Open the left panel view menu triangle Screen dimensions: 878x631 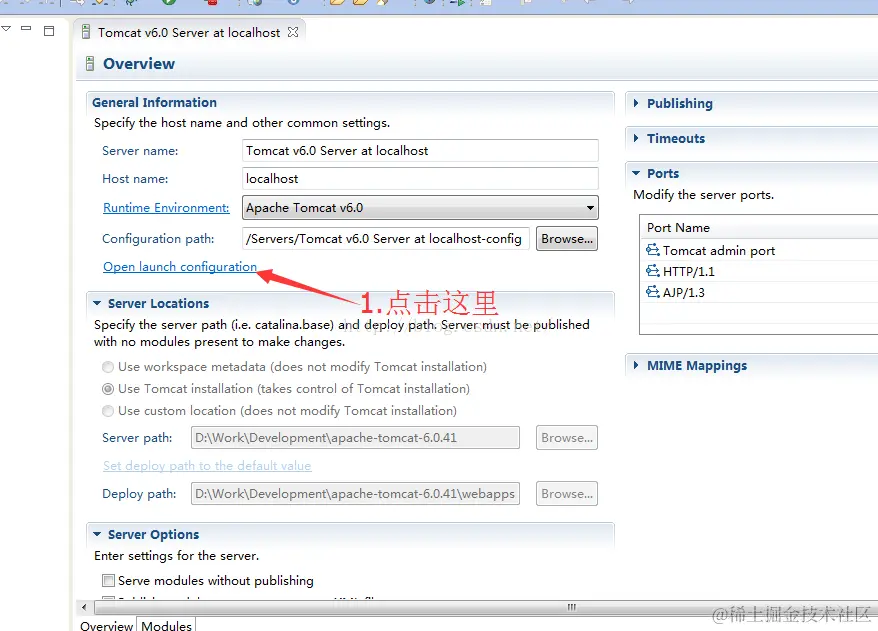(6, 29)
